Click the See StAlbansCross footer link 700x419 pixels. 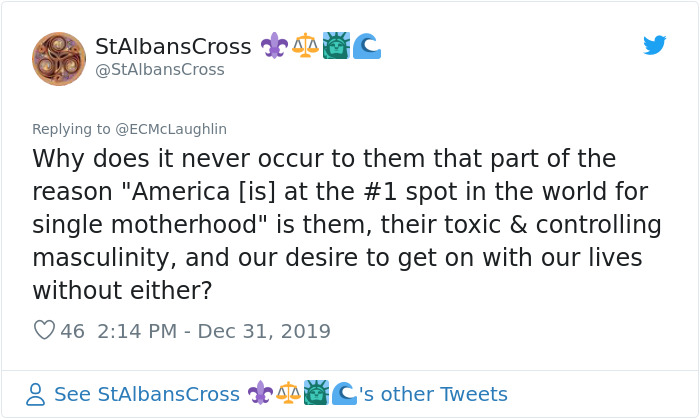(x=146, y=394)
